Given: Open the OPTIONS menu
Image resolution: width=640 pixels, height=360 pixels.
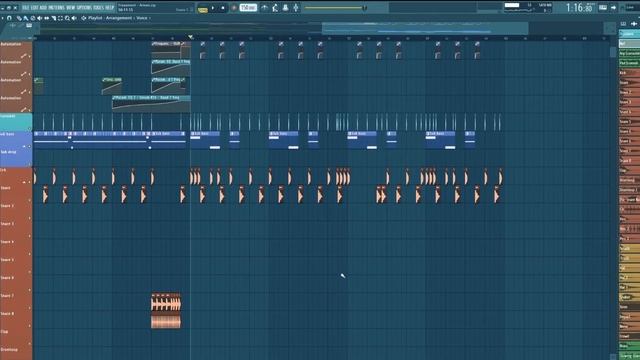Looking at the screenshot, I should (x=84, y=8).
